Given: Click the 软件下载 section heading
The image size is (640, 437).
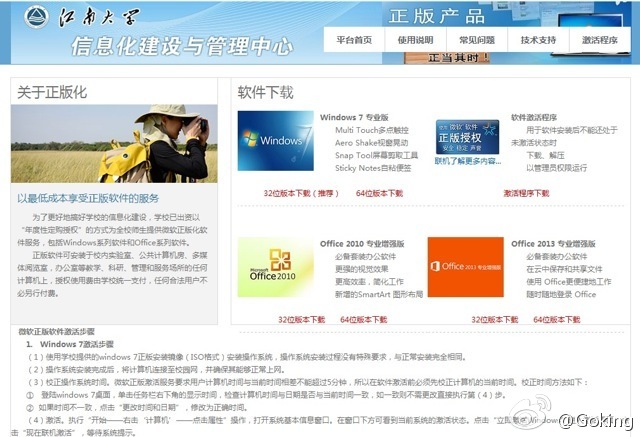Looking at the screenshot, I should coord(266,92).
